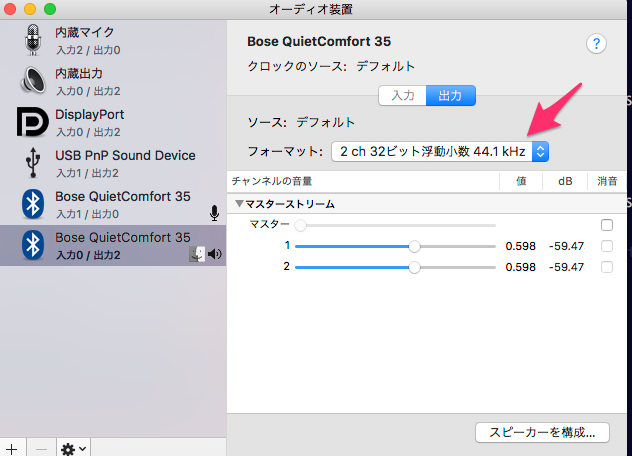Select the 内蔵マイク microphone icon

[x=33, y=40]
